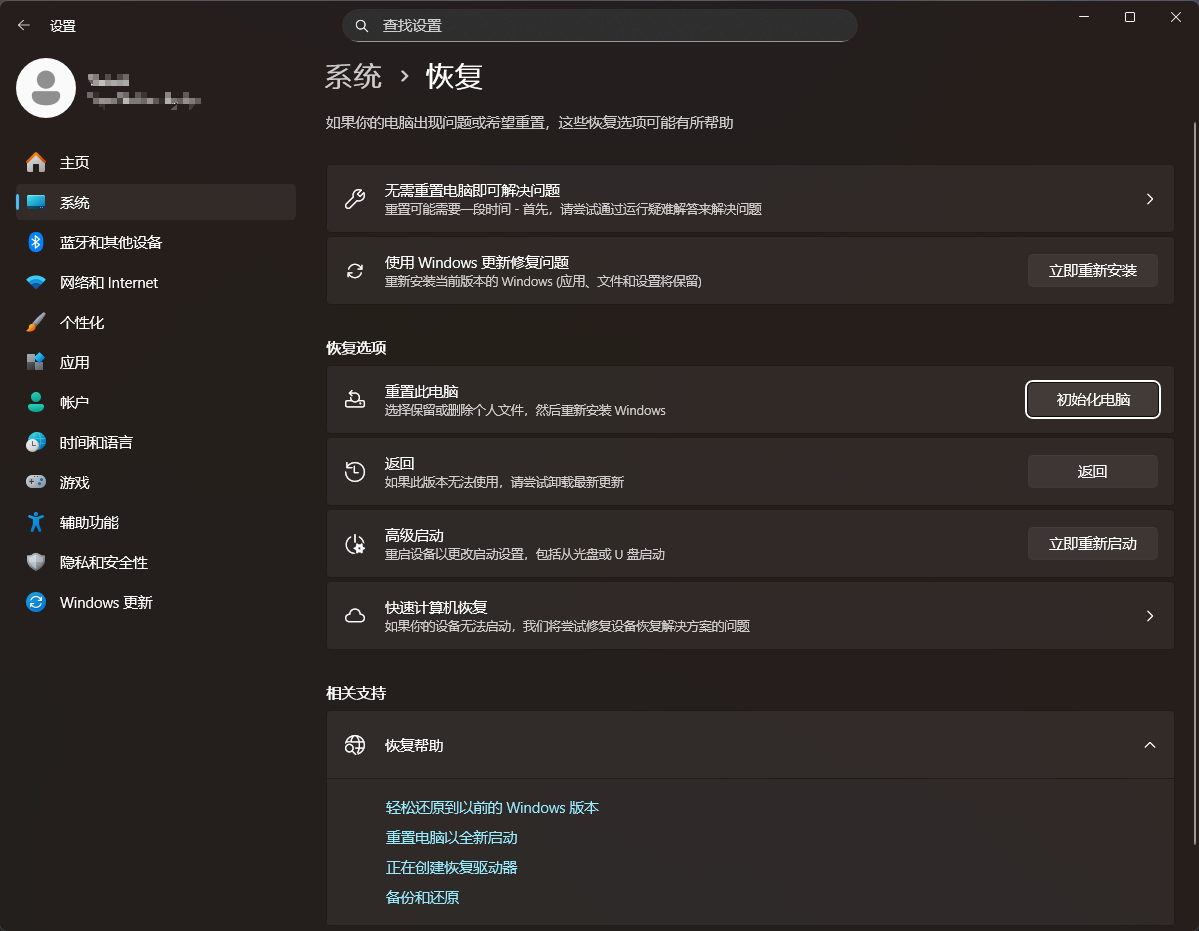This screenshot has height=931, width=1199.
Task: Click the Bluetooth icon in the sidebar
Action: 36,242
